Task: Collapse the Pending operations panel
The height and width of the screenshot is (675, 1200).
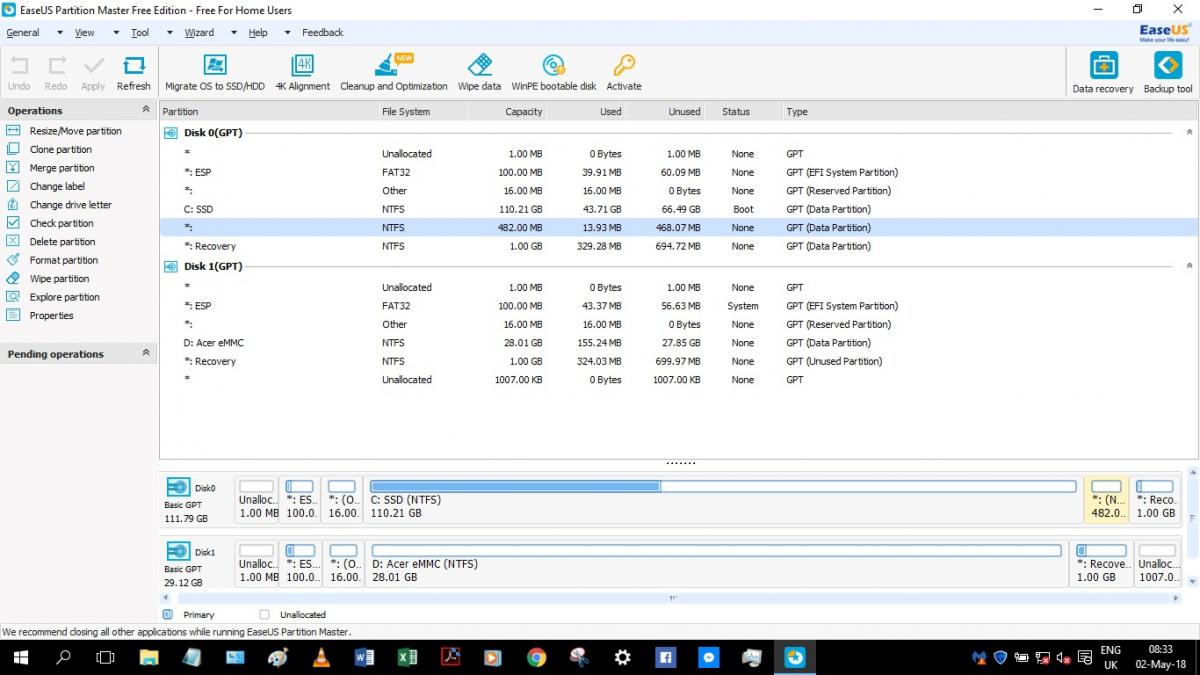Action: (x=146, y=353)
